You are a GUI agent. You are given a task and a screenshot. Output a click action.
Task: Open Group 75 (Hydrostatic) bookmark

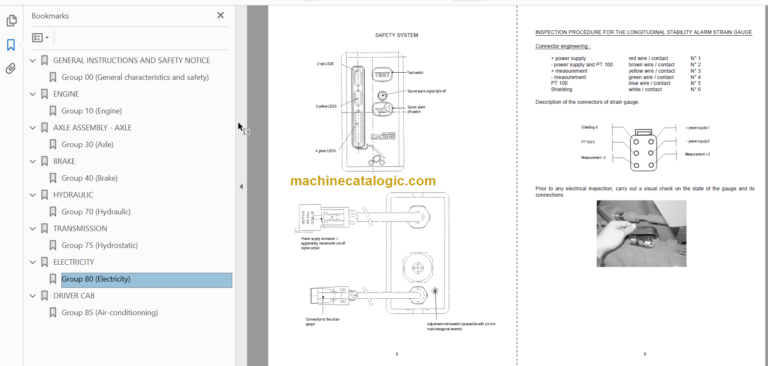point(99,245)
